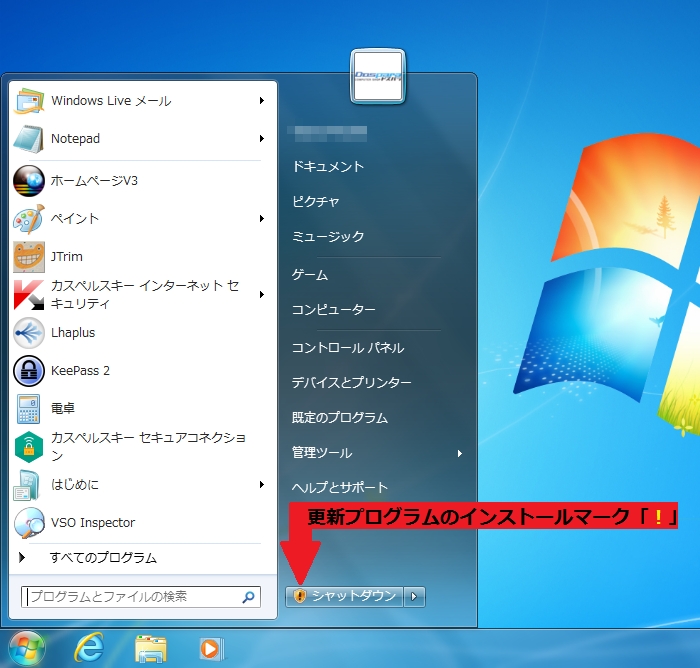Screen dimensions: 700x668
Task: Open Windows Explorer folder on taskbar
Action: point(151,649)
